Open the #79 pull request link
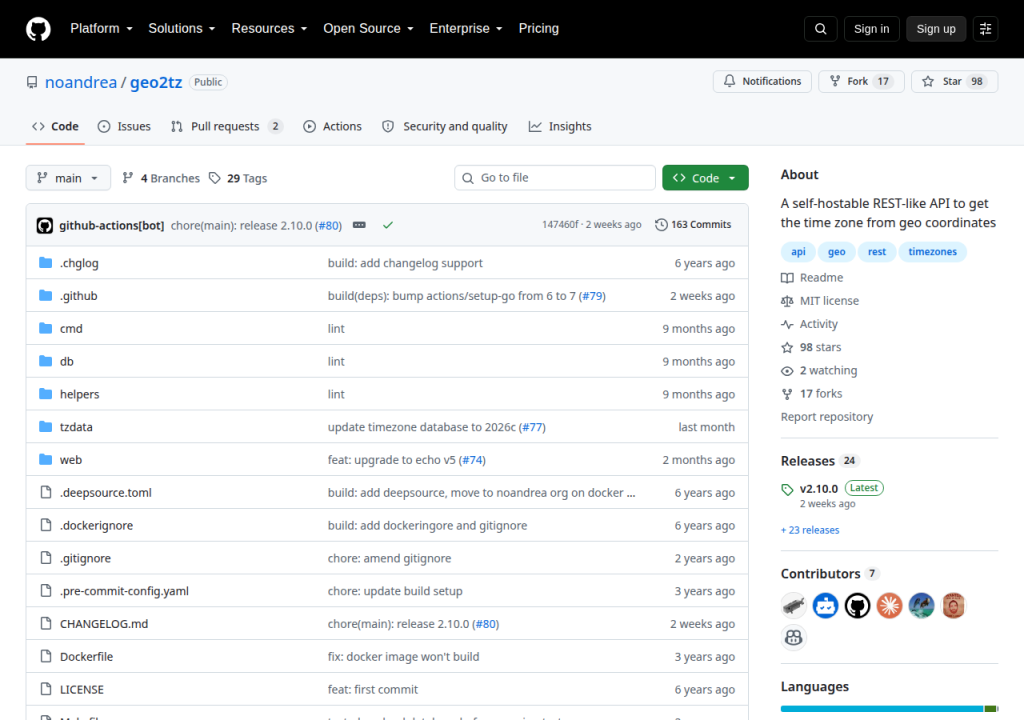The image size is (1024, 720). [x=592, y=296]
